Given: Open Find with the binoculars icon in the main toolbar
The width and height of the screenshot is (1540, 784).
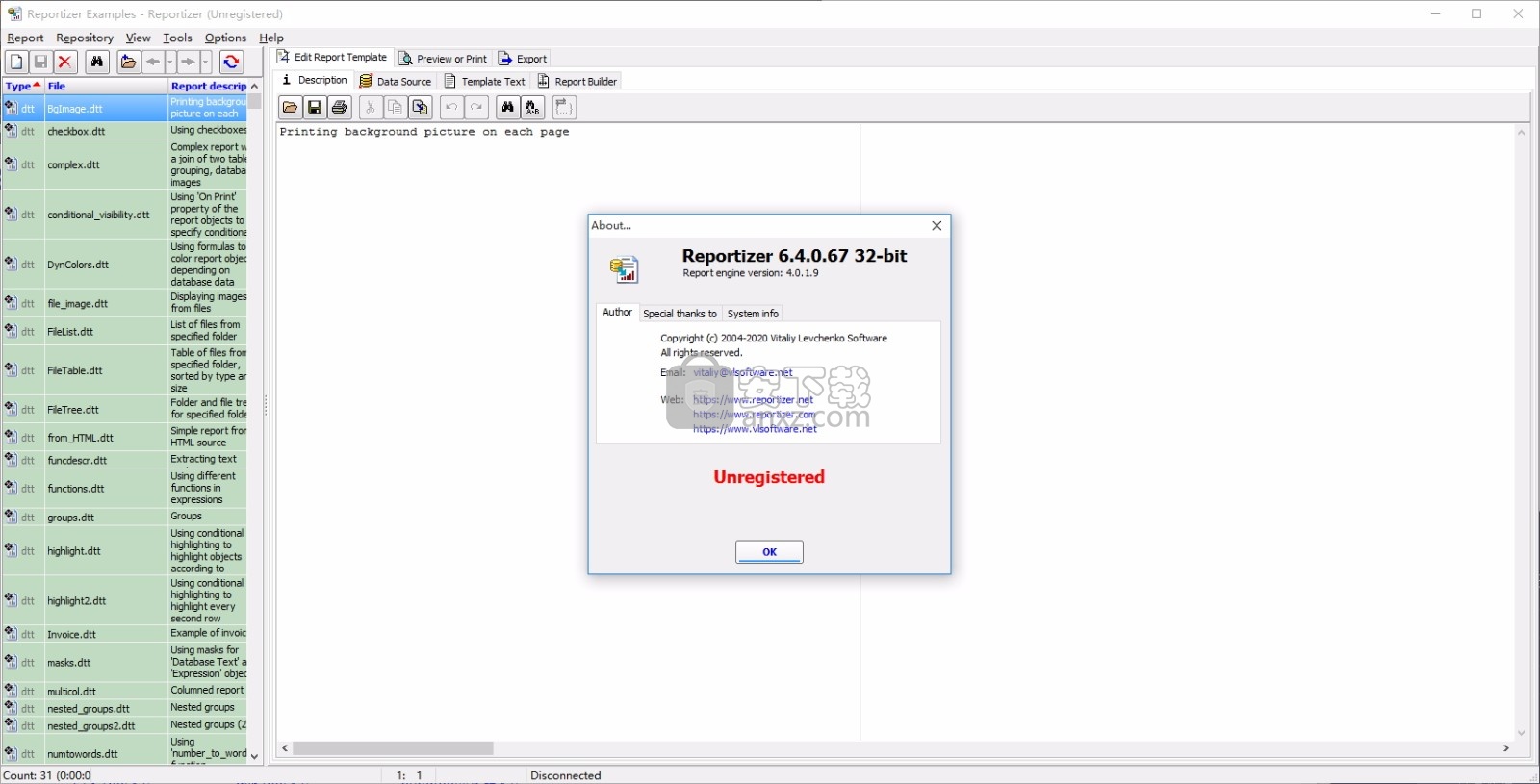Looking at the screenshot, I should pyautogui.click(x=96, y=62).
